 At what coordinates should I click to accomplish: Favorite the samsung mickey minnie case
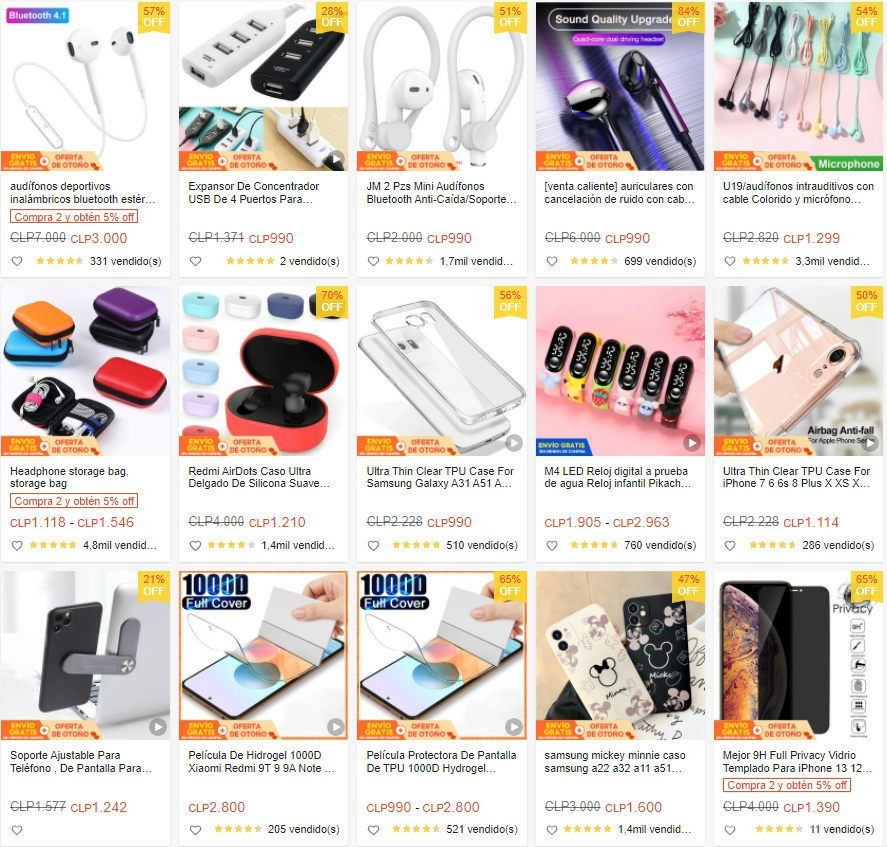point(552,830)
